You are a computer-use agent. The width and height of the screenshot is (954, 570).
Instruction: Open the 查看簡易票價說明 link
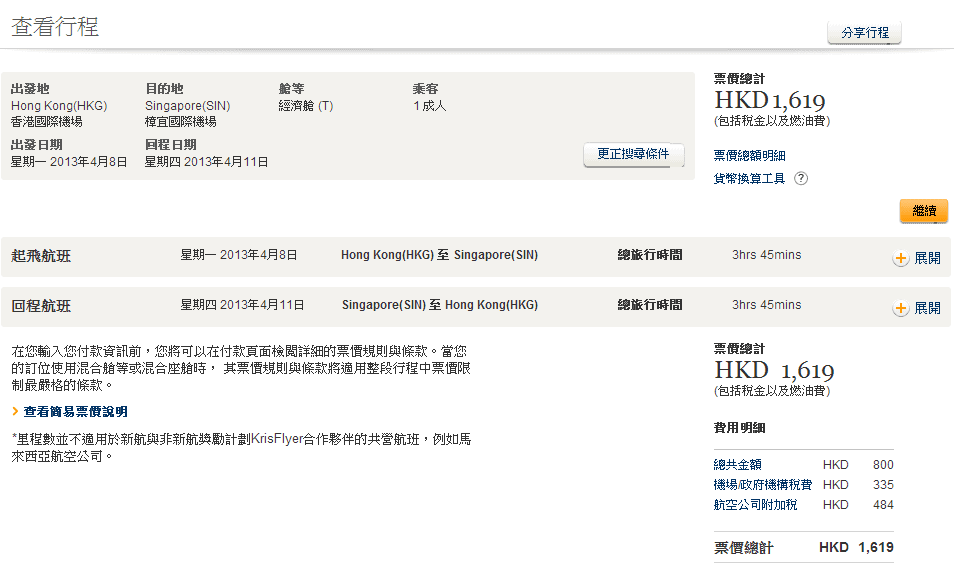point(76,412)
